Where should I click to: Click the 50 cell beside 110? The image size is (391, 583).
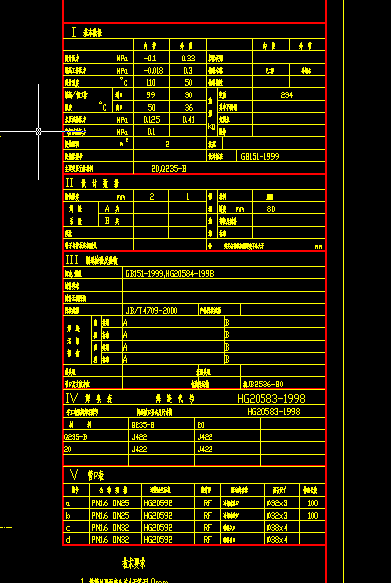pyautogui.click(x=188, y=83)
